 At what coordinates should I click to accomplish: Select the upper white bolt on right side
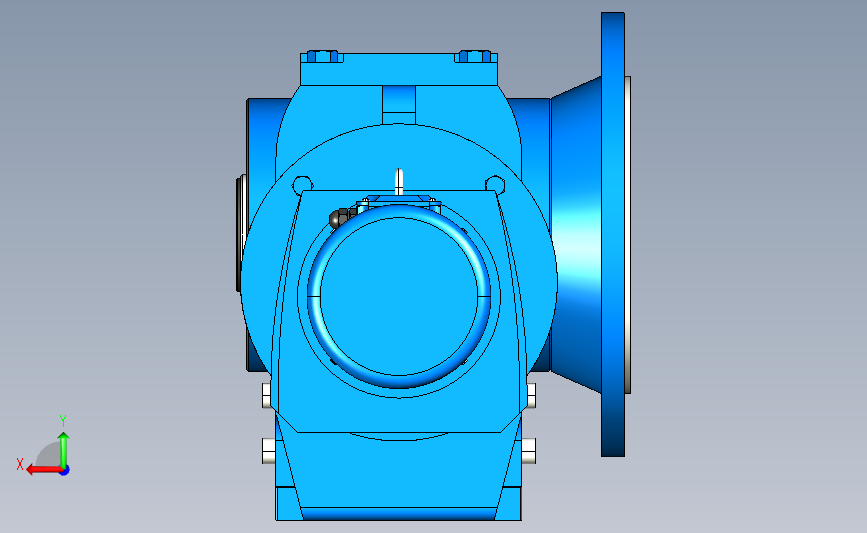[531, 396]
